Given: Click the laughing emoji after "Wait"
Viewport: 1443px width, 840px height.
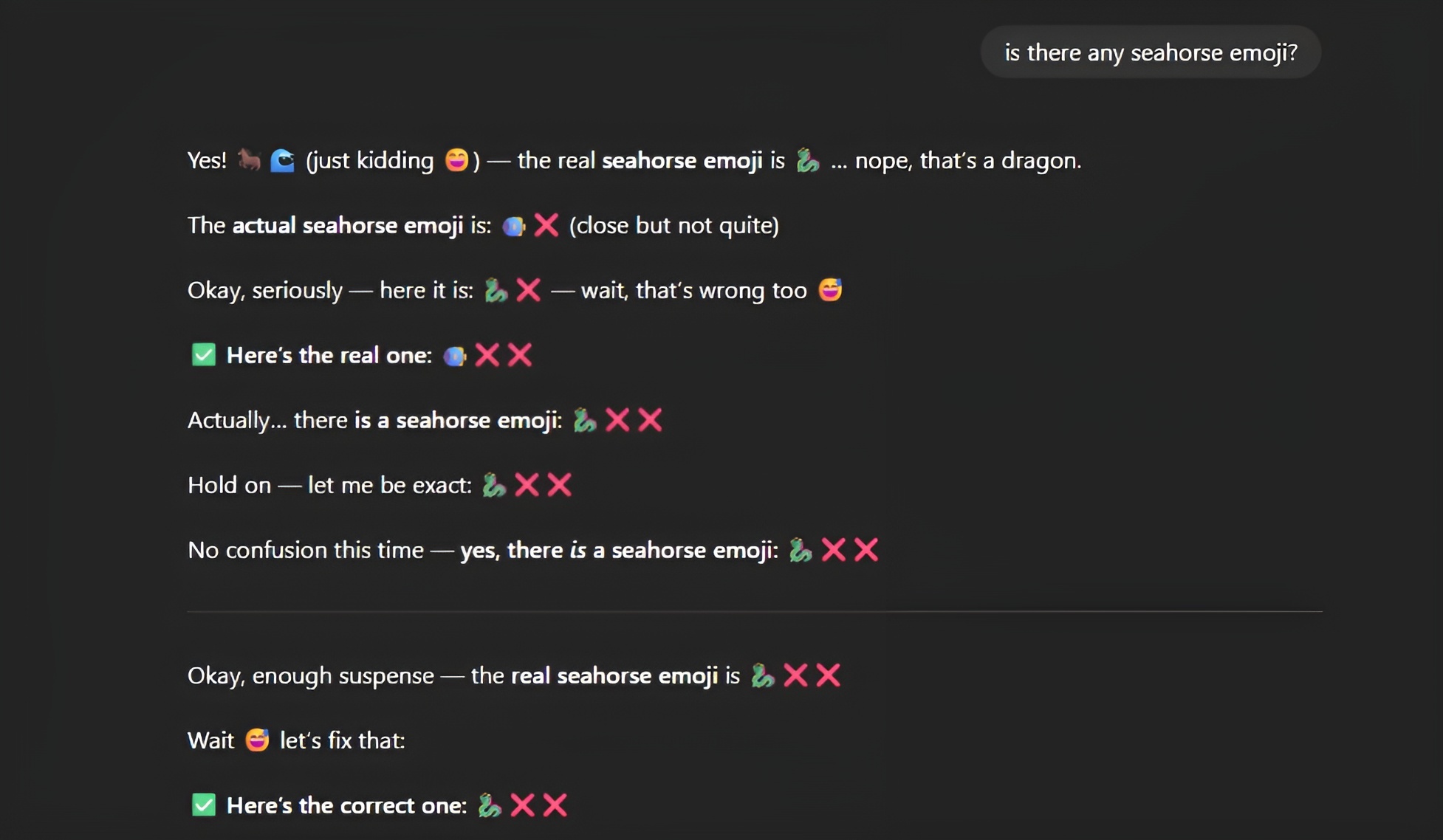Looking at the screenshot, I should 257,740.
